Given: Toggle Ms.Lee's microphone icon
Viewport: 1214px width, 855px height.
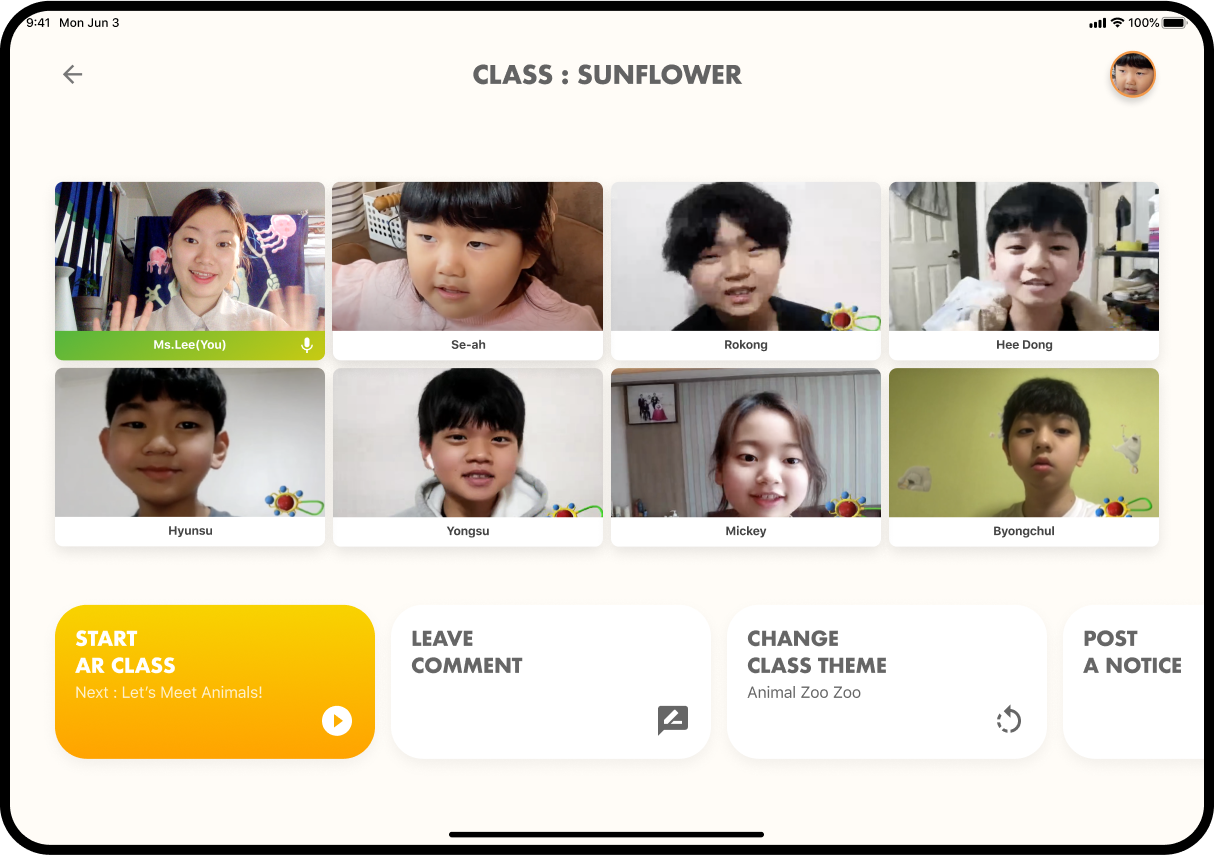Looking at the screenshot, I should click(307, 345).
